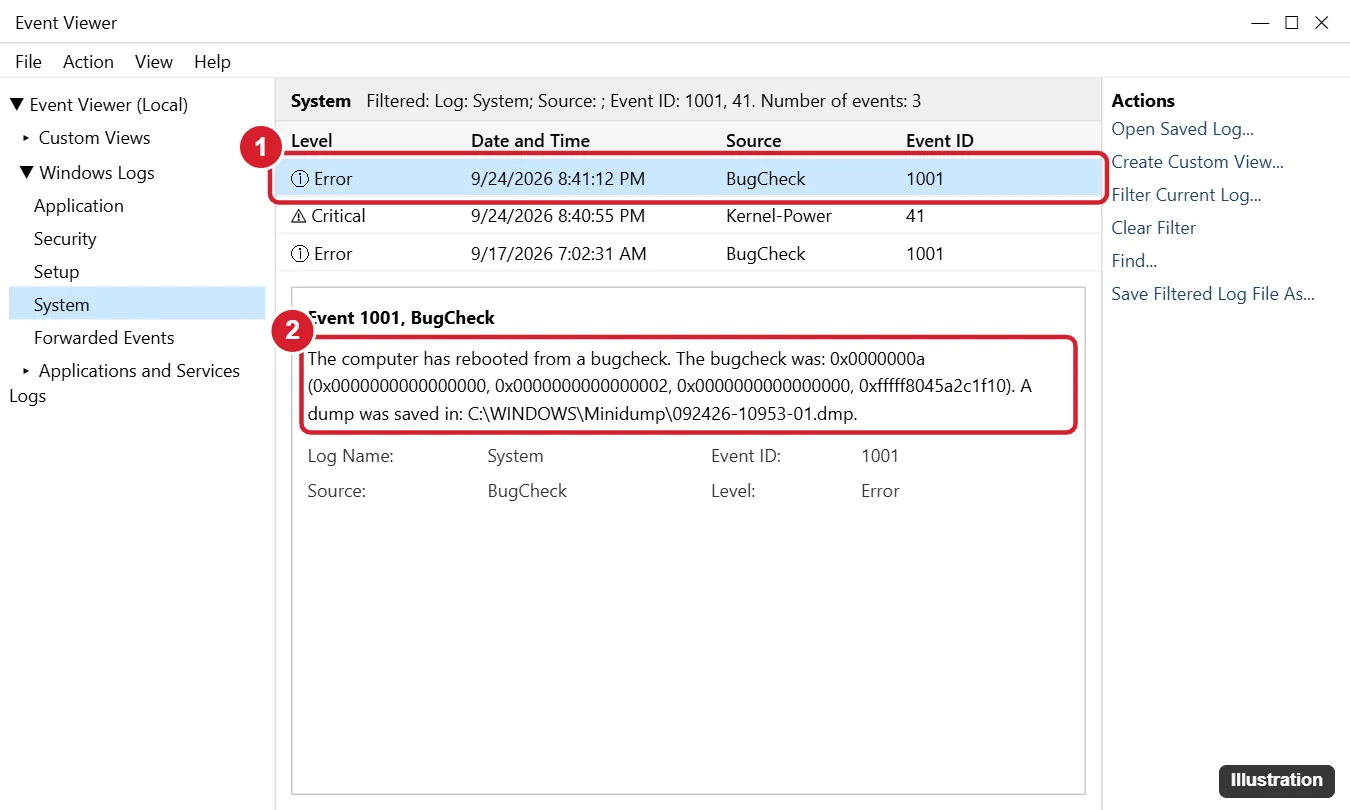Image resolution: width=1350 pixels, height=810 pixels.
Task: Collapse the Event Viewer (Local) node
Action: pos(16,105)
